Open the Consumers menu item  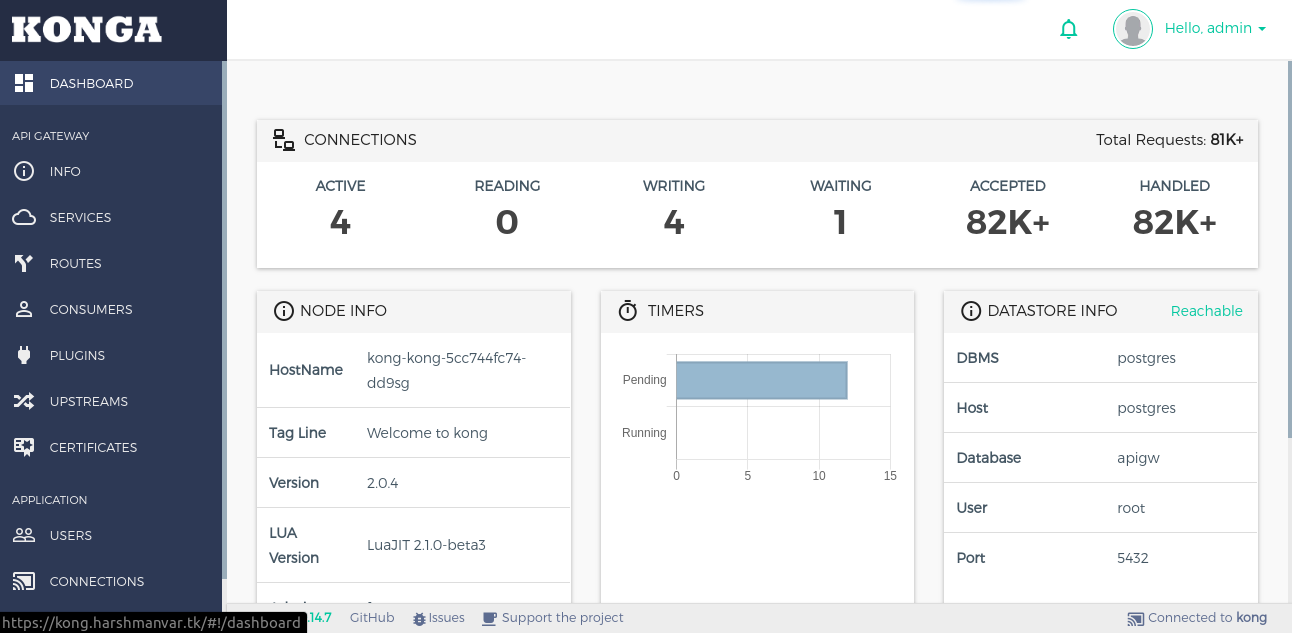[x=111, y=309]
